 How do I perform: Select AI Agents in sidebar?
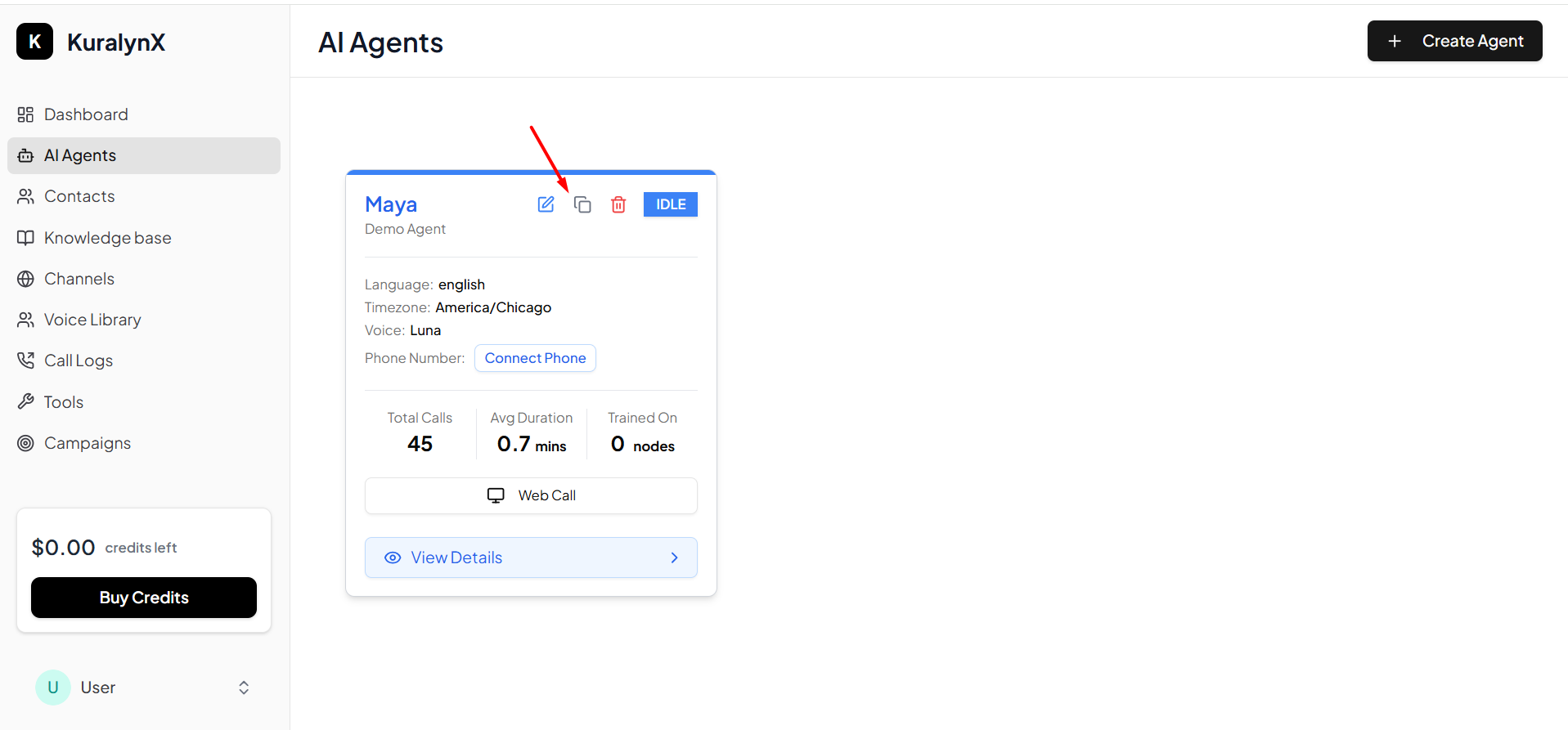pyautogui.click(x=144, y=155)
